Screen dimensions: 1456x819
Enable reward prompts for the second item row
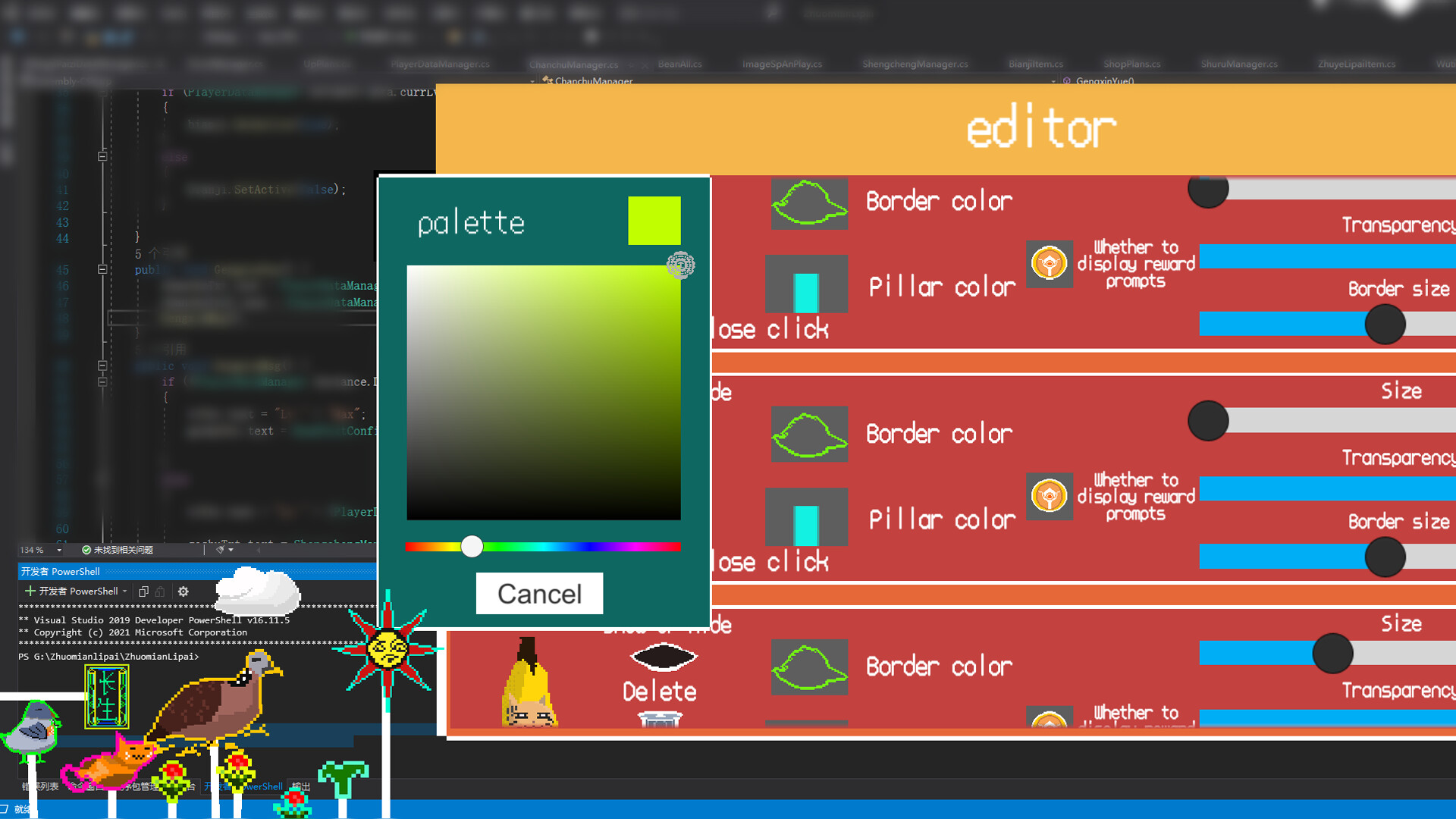click(x=1050, y=497)
